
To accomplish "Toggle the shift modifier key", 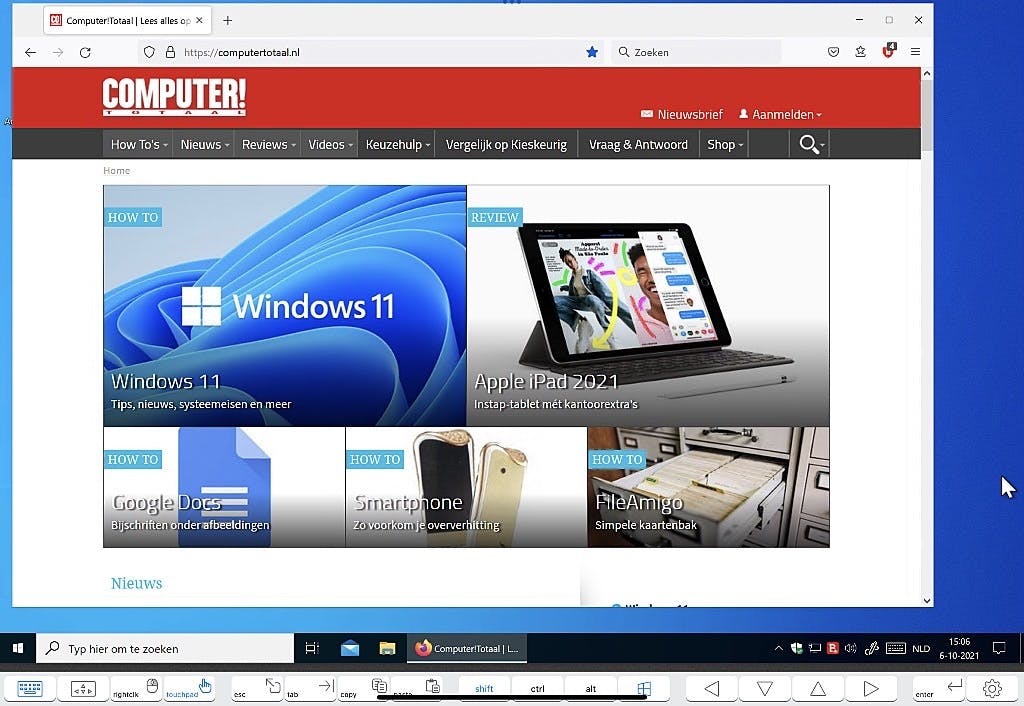I will pos(484,688).
